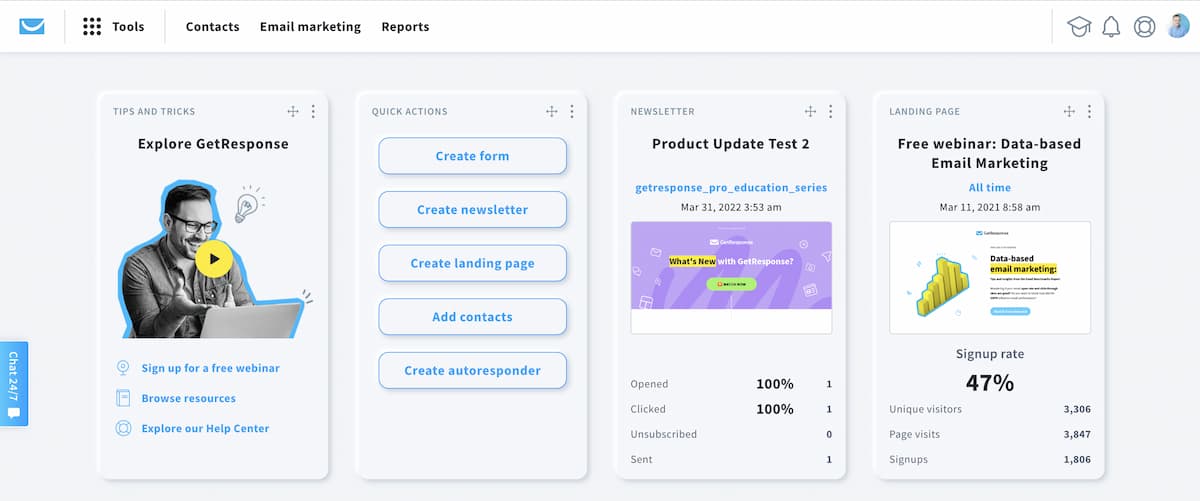Open three-dot menu on Landing Page card

tap(1089, 112)
